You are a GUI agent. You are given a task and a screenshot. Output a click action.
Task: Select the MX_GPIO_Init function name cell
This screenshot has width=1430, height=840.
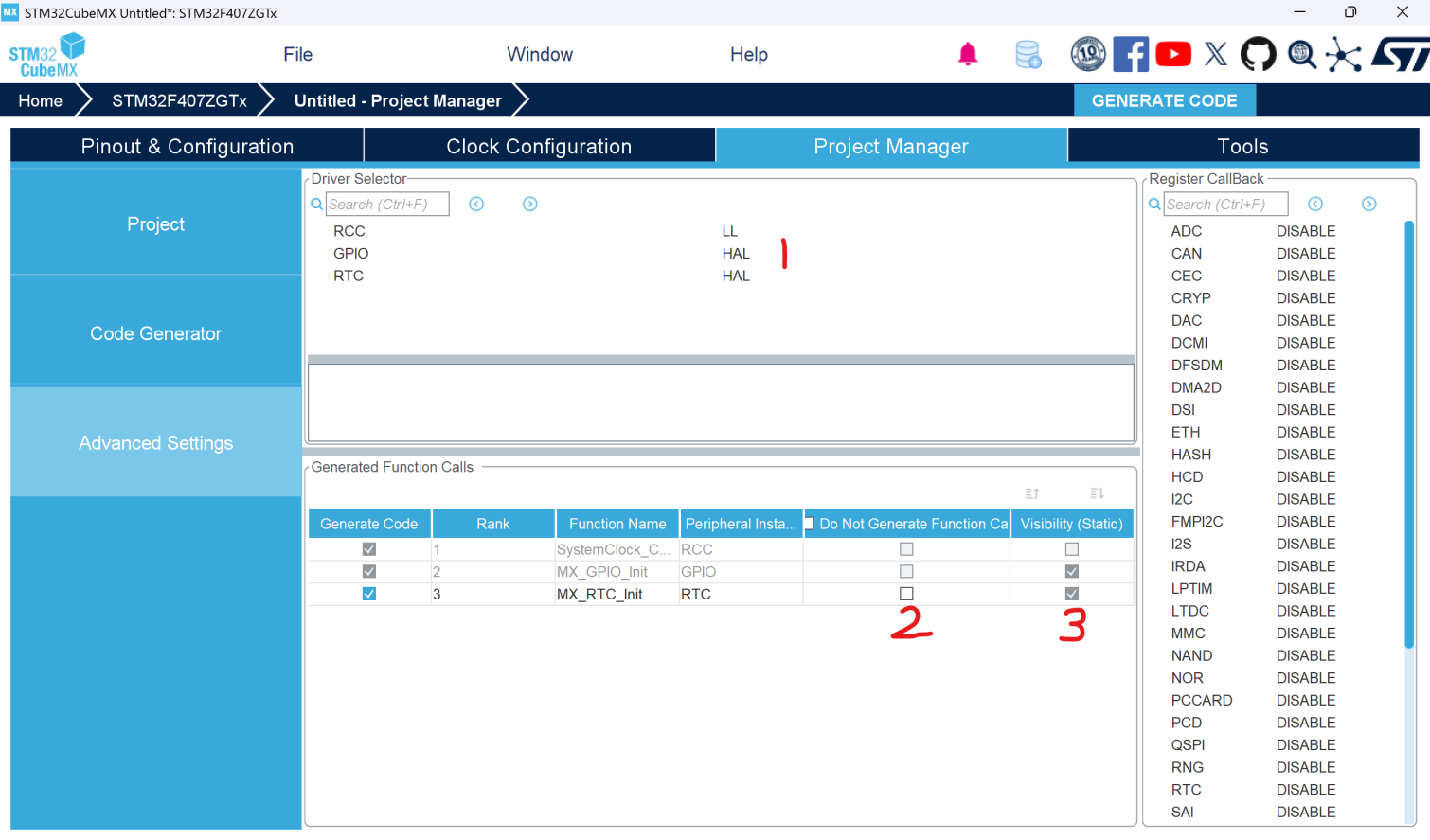(617, 572)
